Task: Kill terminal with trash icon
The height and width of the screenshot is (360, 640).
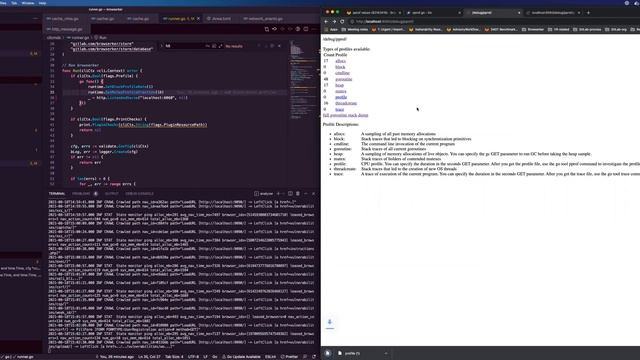Action: pyautogui.click(x=298, y=193)
